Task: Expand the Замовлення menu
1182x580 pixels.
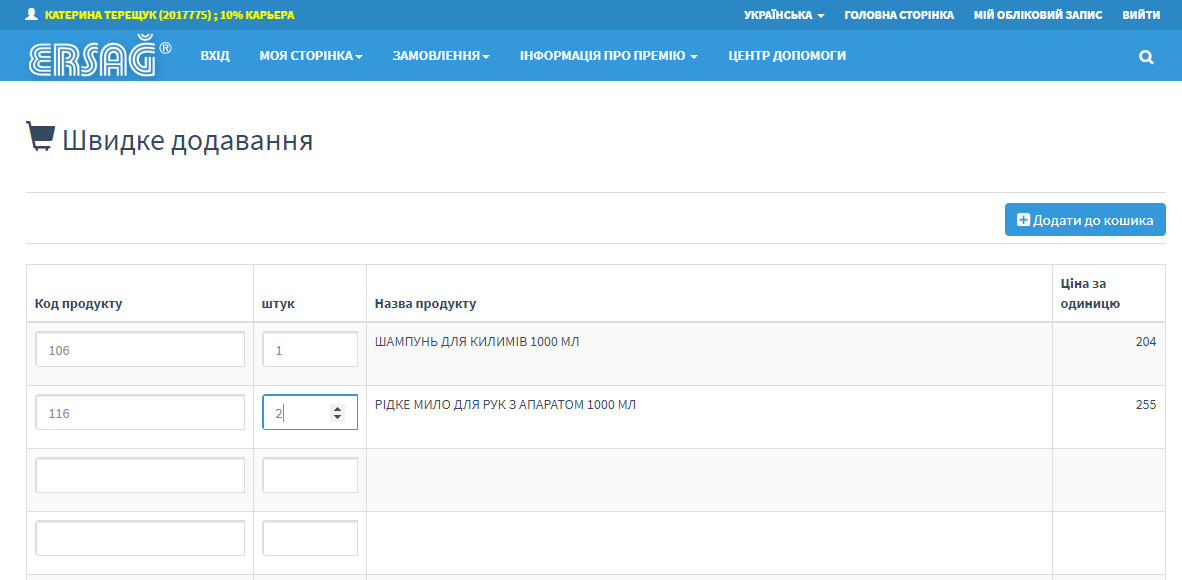Action: point(440,56)
